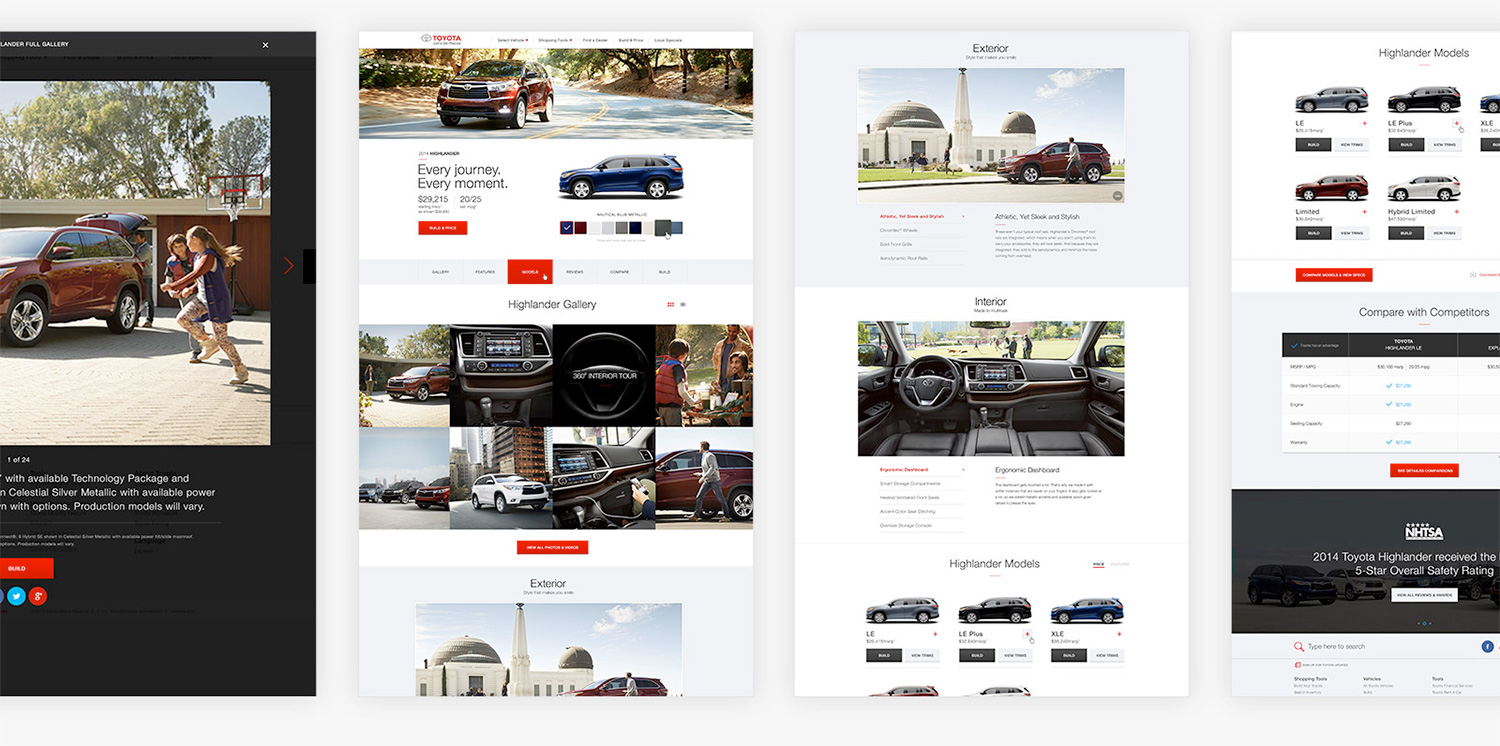Expand Chromtec Wheels accordion item
Image resolution: width=1500 pixels, height=746 pixels.
(x=922, y=230)
